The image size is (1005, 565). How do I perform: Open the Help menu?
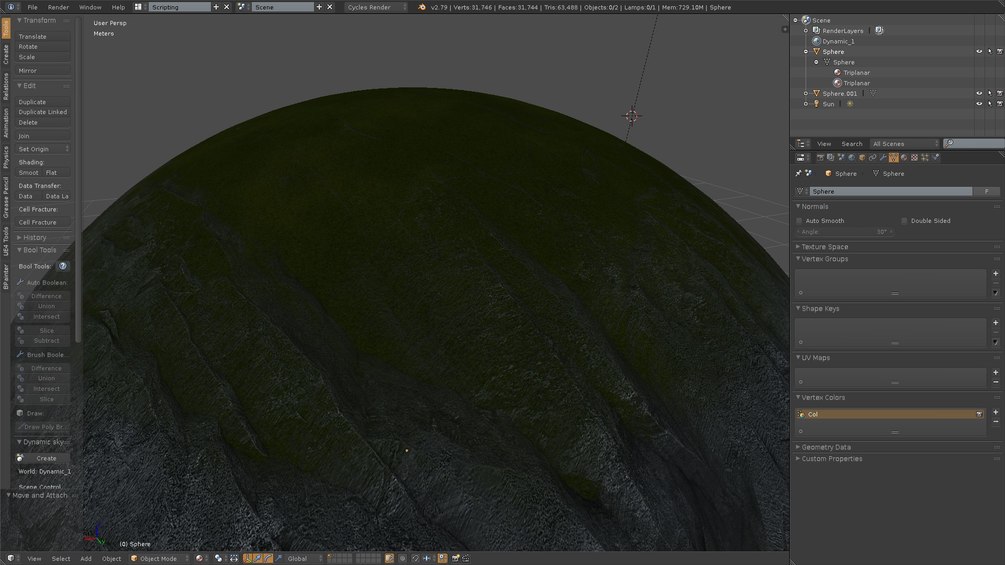pos(119,7)
